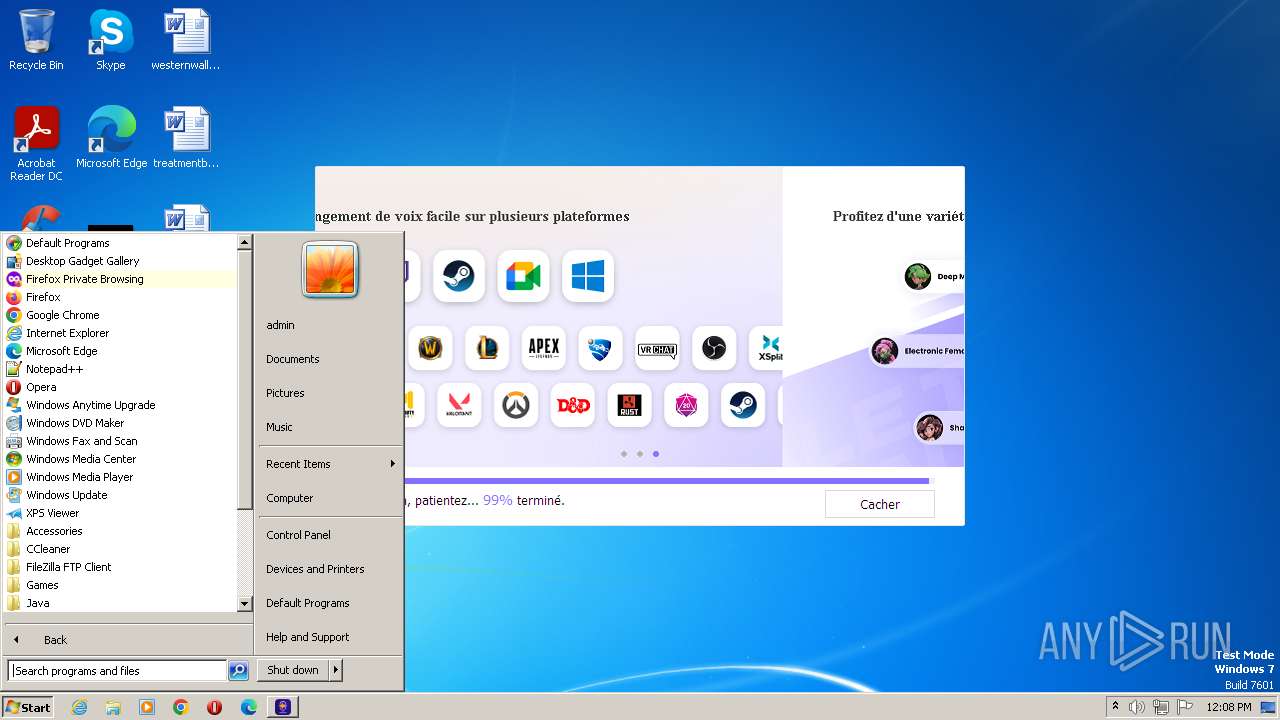Click the D&D icon
This screenshot has height=720, width=1280.
[x=573, y=405]
